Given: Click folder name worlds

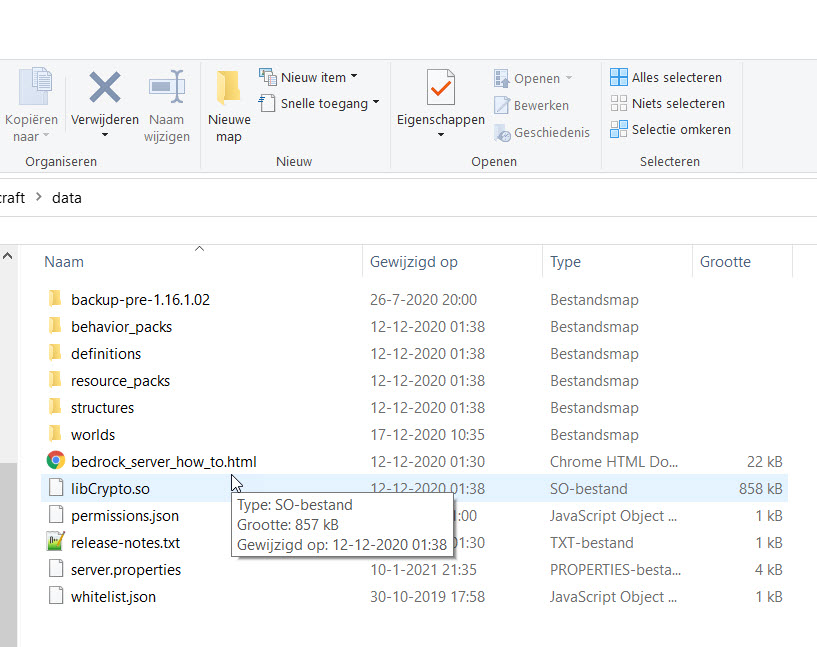Looking at the screenshot, I should pos(93,435).
